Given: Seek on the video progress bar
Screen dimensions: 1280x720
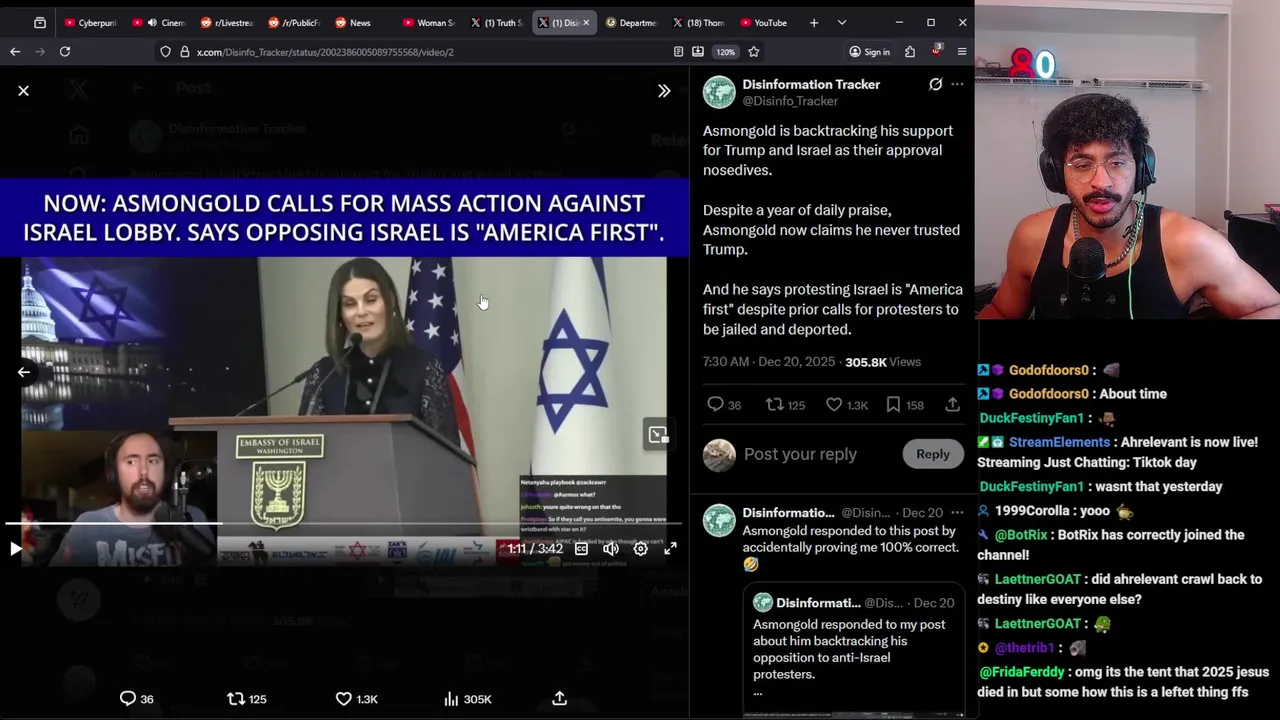Looking at the screenshot, I should 343,523.
